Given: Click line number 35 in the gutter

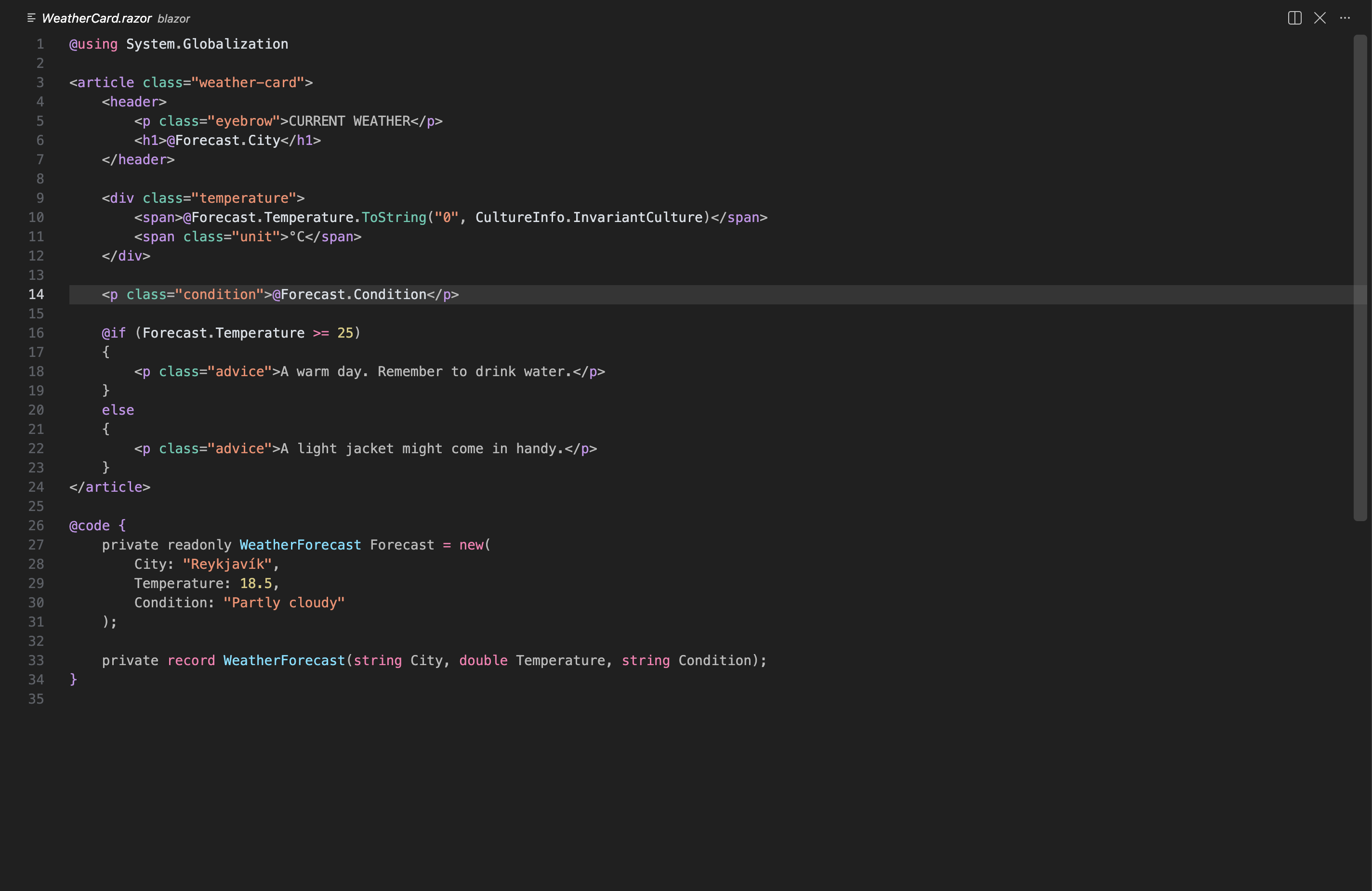Looking at the screenshot, I should [36, 699].
